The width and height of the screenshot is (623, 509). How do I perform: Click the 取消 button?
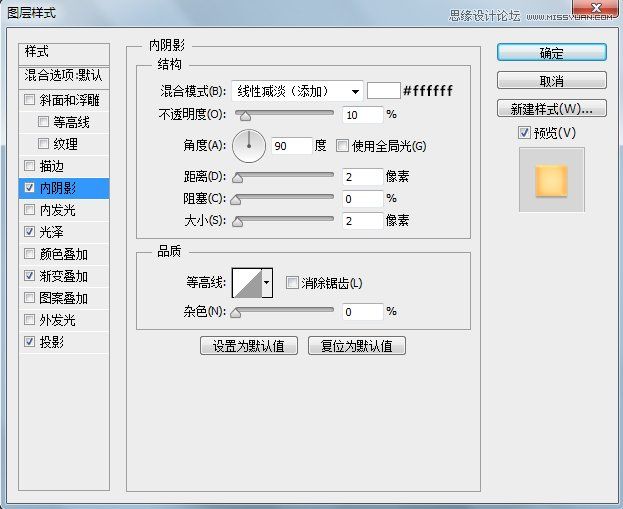click(x=552, y=81)
